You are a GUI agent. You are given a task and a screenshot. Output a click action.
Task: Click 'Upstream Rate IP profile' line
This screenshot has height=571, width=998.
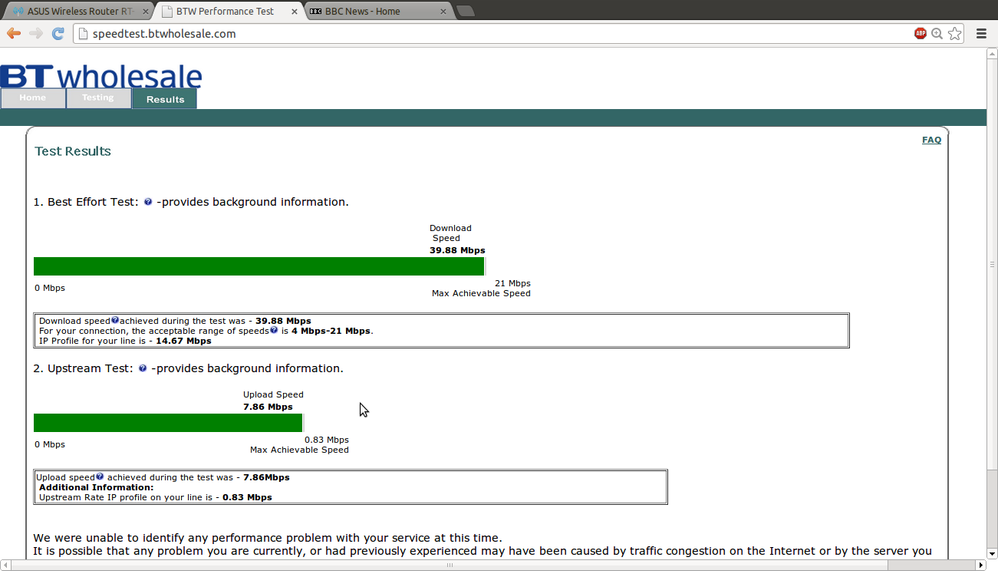point(155,497)
